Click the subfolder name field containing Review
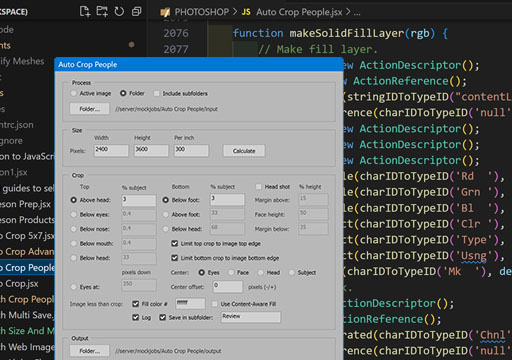The width and height of the screenshot is (512, 360). (x=251, y=317)
